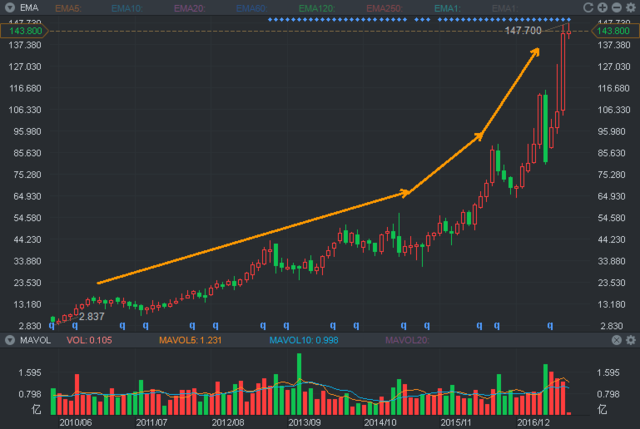640x429 pixels.
Task: Toggle the EMA250 line label
Action: 380,8
